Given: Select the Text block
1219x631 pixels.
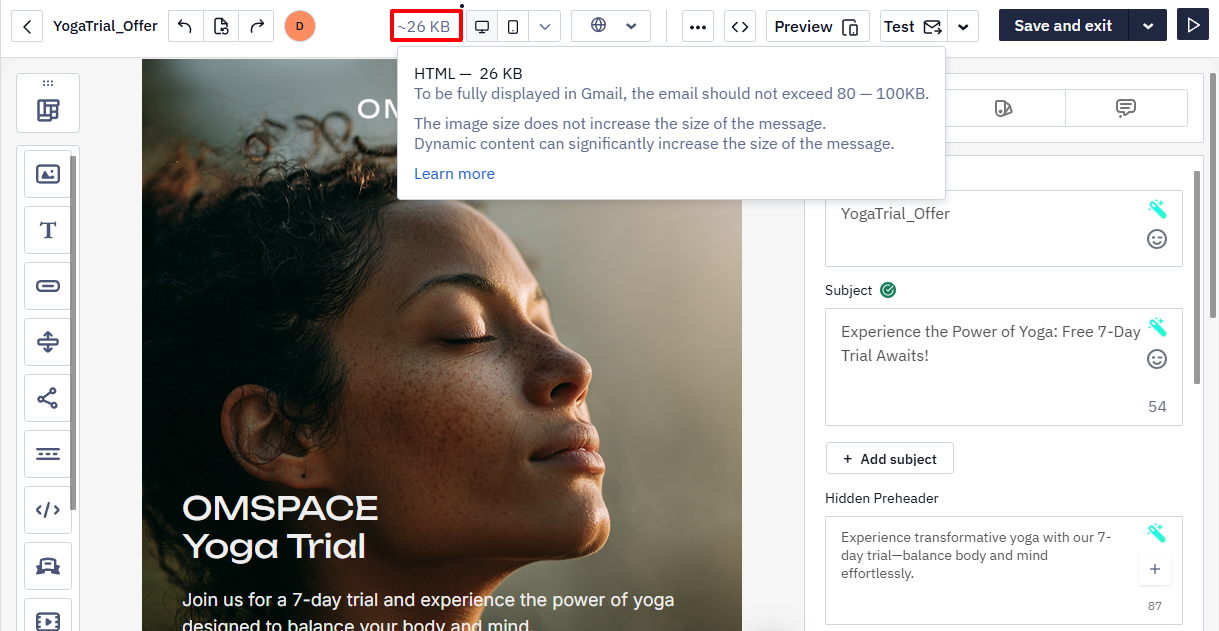Looking at the screenshot, I should point(48,230).
